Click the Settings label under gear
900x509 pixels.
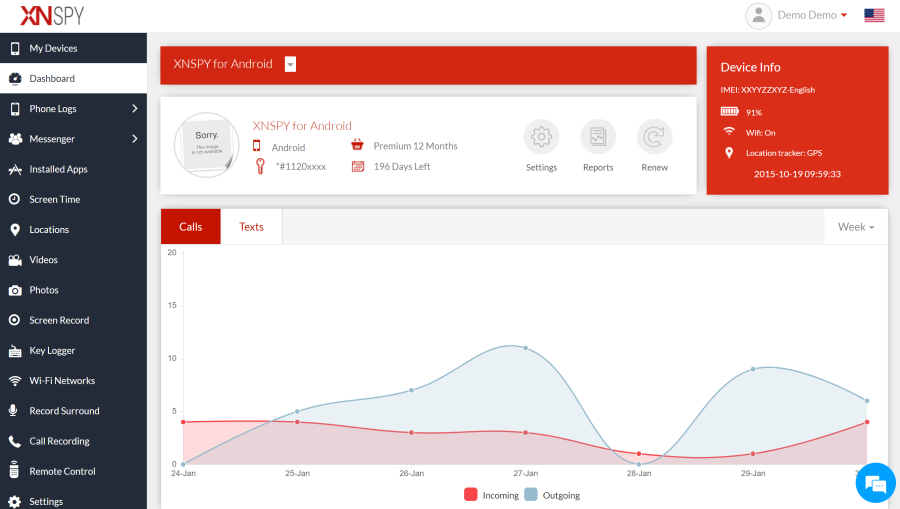541,168
